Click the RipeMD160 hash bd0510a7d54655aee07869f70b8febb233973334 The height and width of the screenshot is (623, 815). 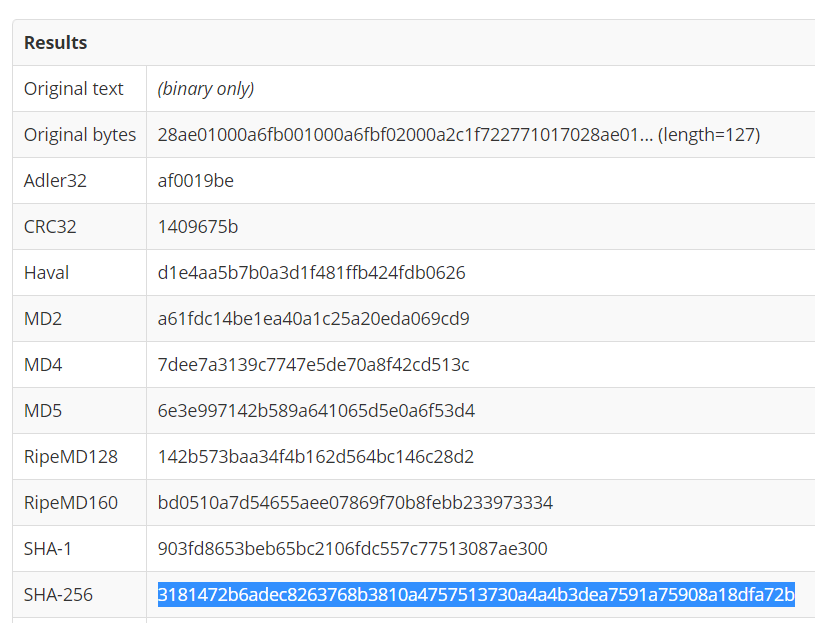(x=355, y=503)
